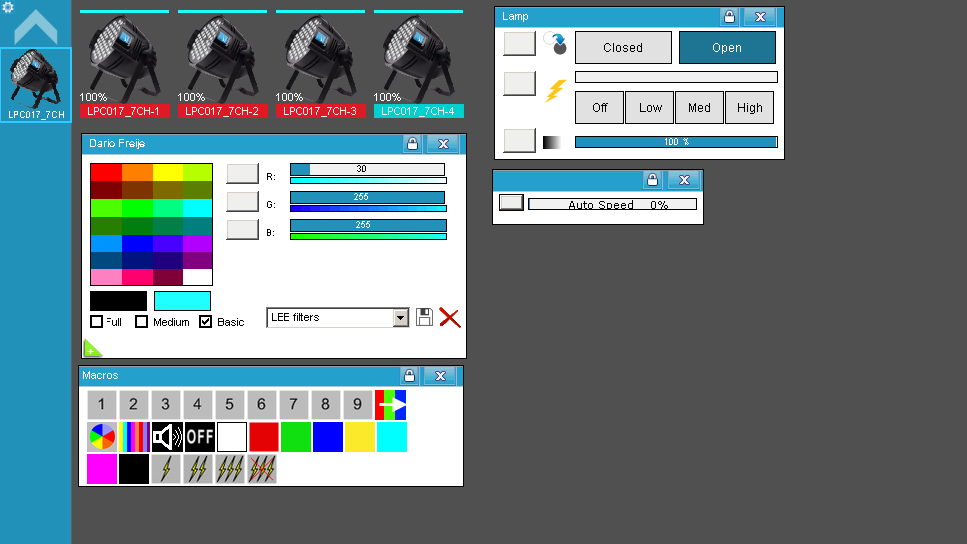Toggle the Auto Speed enable box
The width and height of the screenshot is (967, 544).
511,202
